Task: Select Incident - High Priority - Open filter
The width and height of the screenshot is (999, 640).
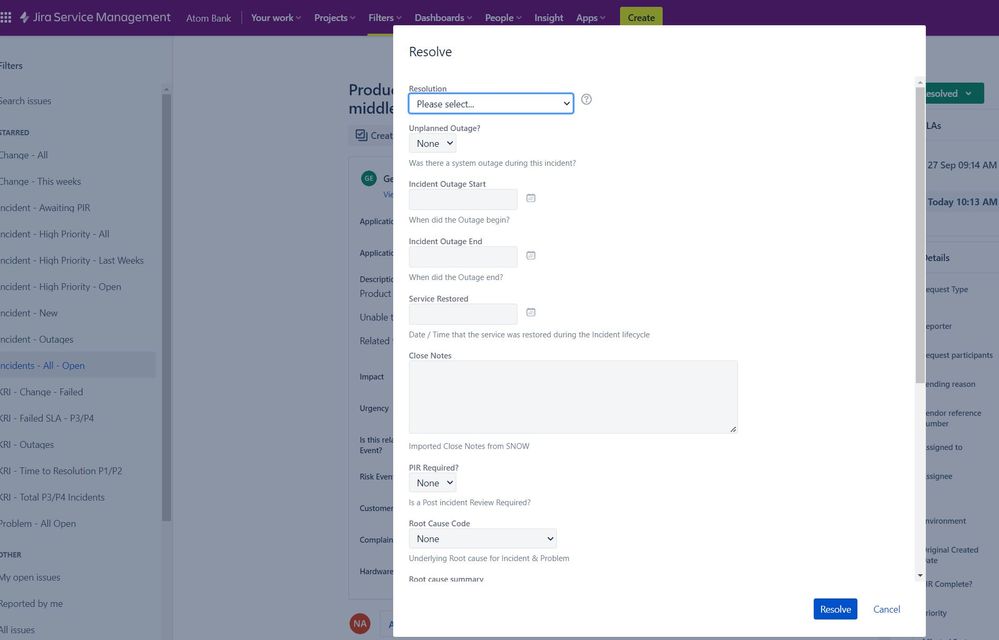Action: (x=61, y=287)
